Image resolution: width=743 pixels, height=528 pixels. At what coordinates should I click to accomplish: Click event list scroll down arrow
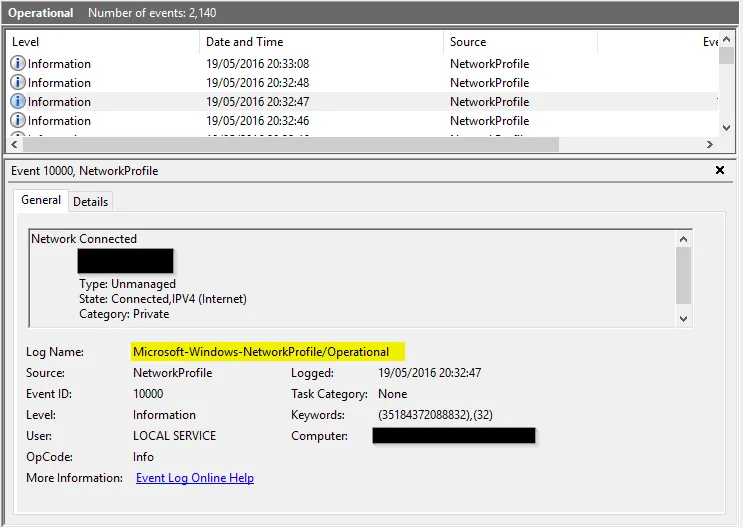click(x=726, y=127)
